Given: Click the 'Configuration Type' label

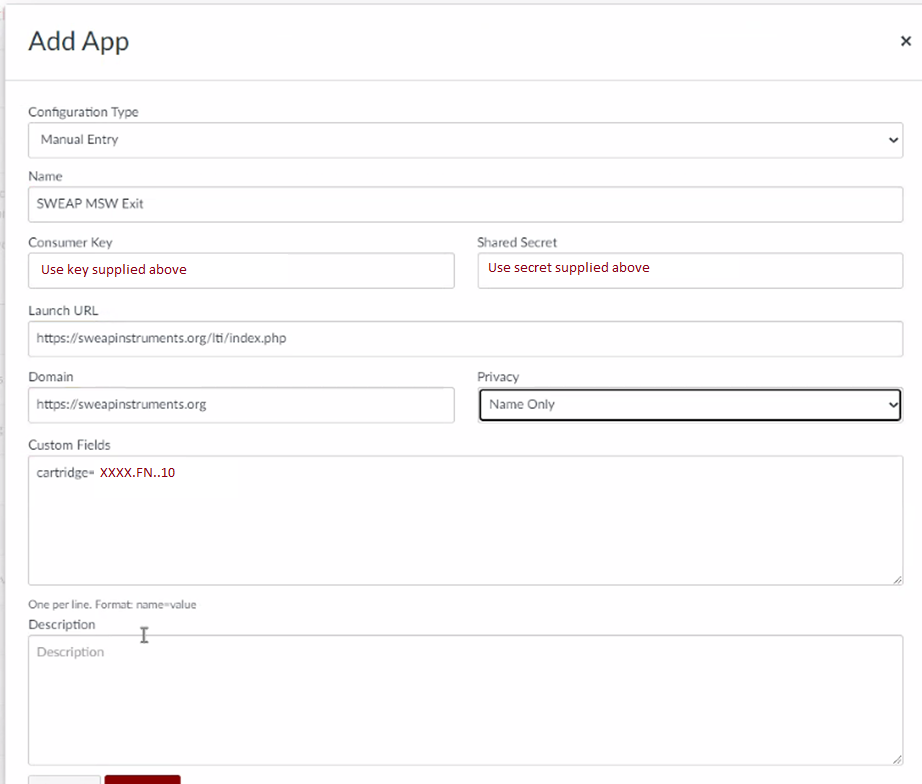Looking at the screenshot, I should [x=83, y=112].
